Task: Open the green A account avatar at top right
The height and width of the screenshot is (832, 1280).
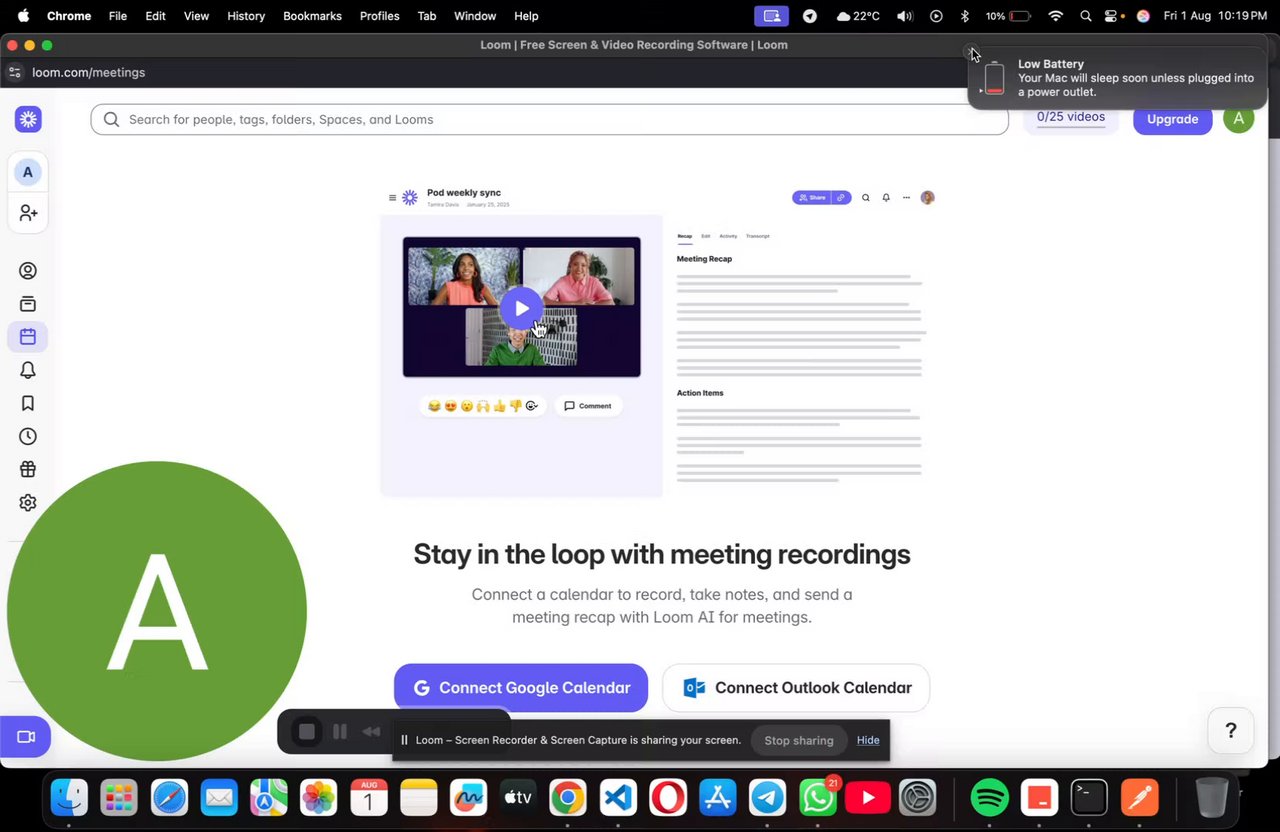Action: tap(1238, 118)
